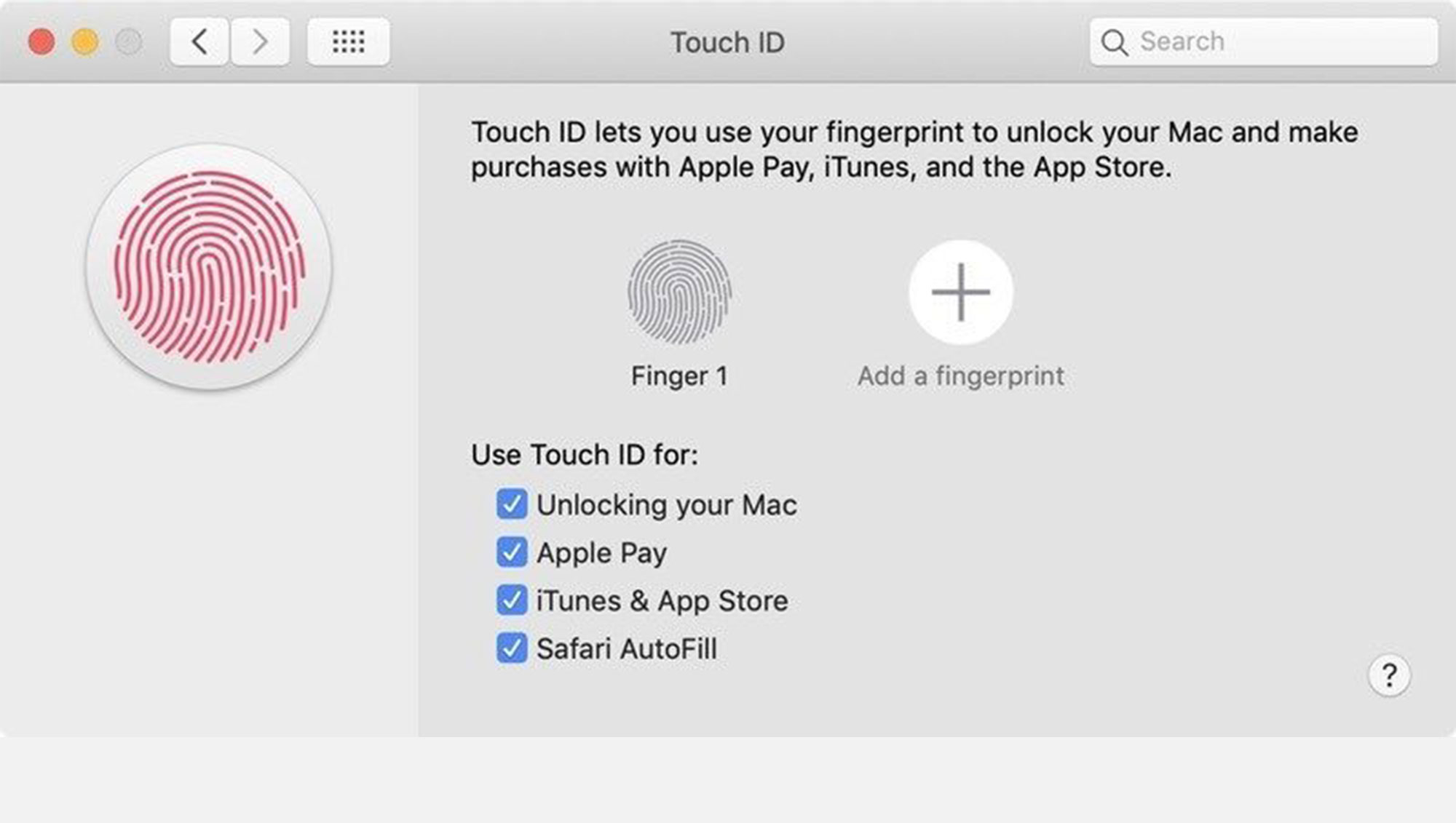Uncheck the Apple Pay checkbox
This screenshot has height=823, width=1456.
point(512,552)
